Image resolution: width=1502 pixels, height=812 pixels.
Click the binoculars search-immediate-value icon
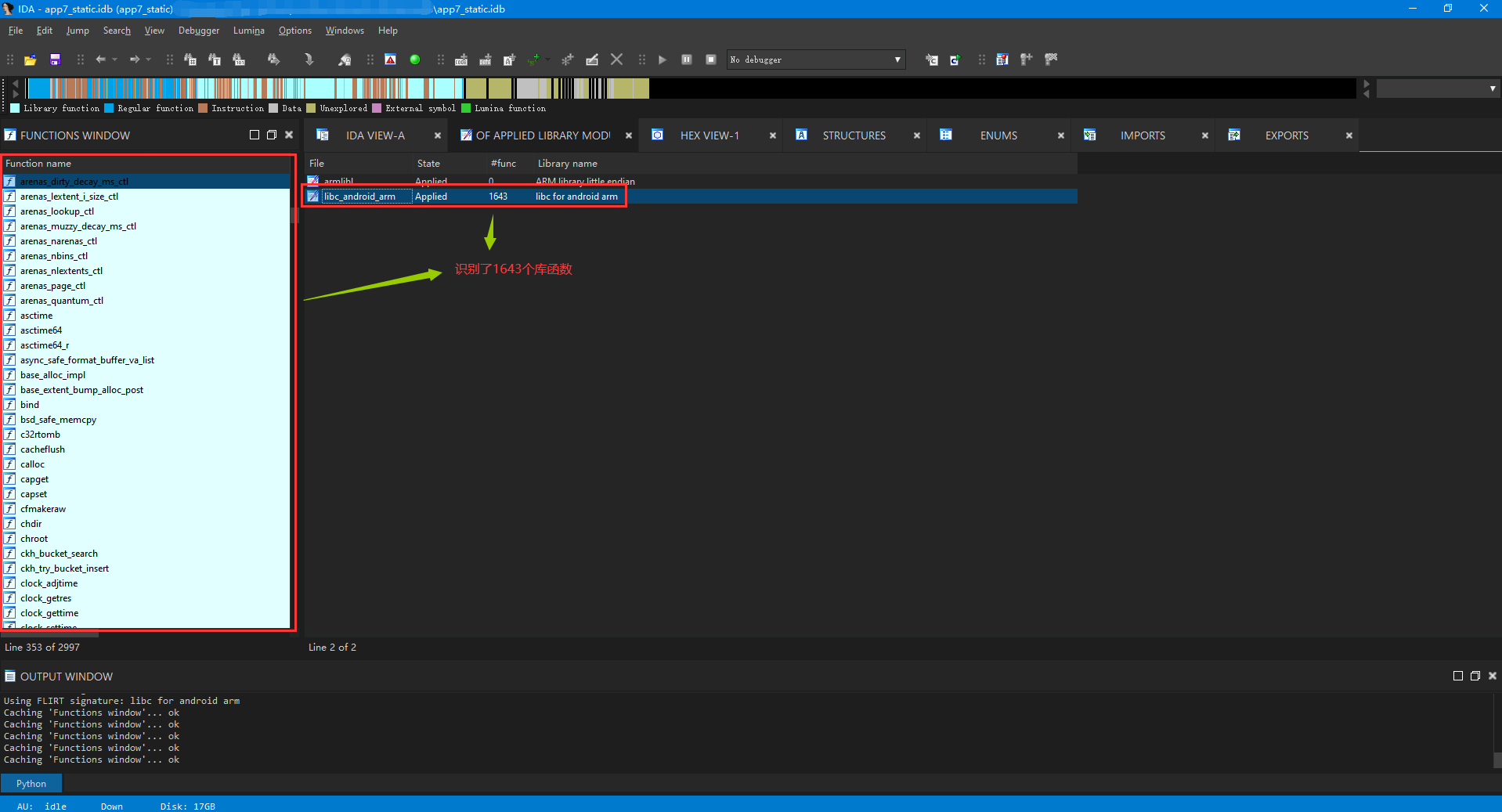190,60
